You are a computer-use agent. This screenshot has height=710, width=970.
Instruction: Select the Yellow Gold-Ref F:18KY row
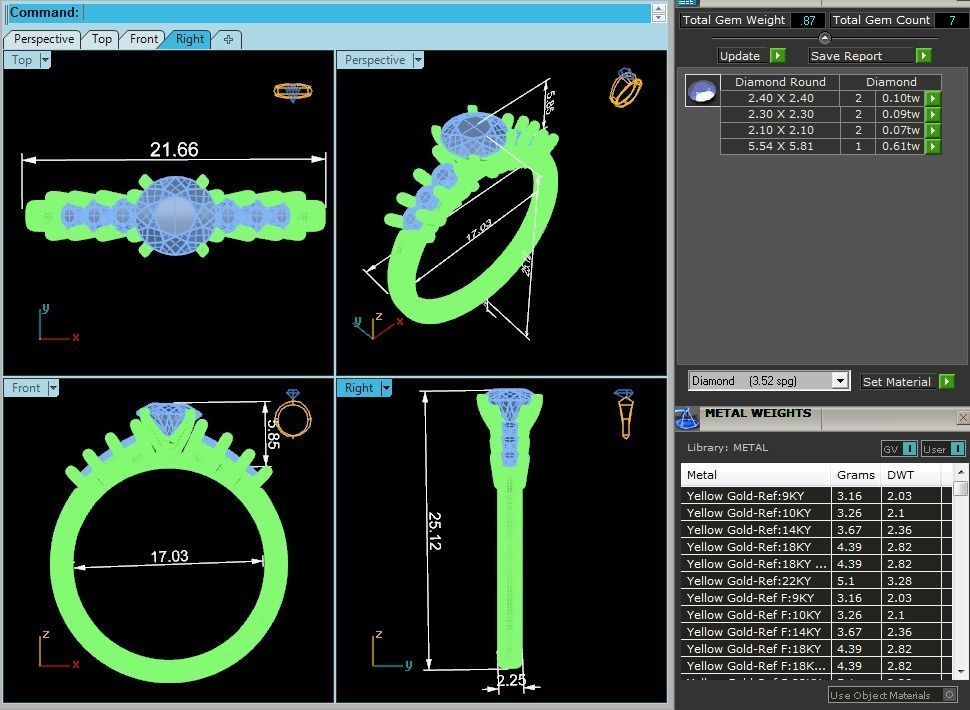(817, 649)
